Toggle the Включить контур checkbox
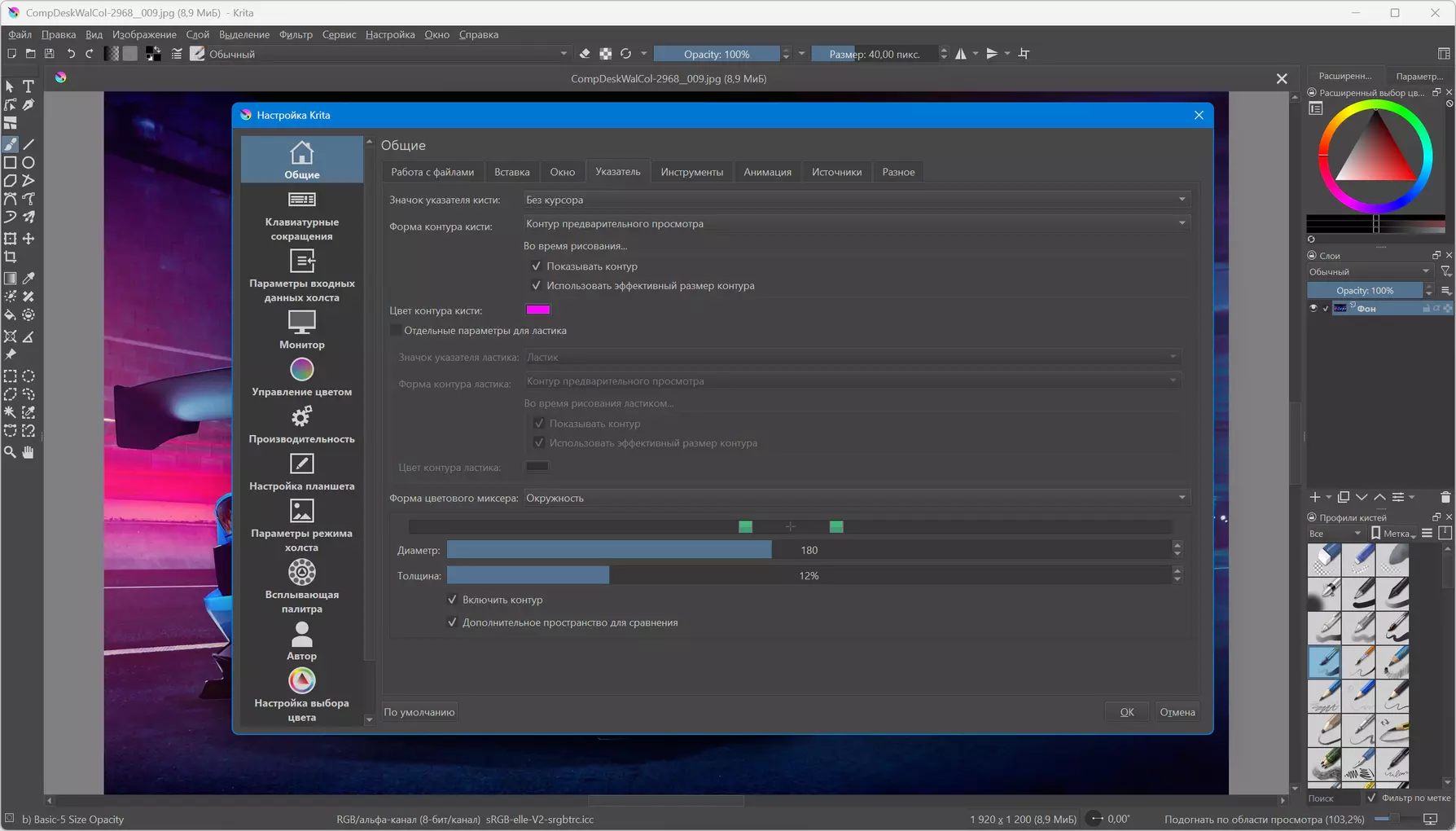Viewport: 1456px width, 831px height. pos(453,600)
